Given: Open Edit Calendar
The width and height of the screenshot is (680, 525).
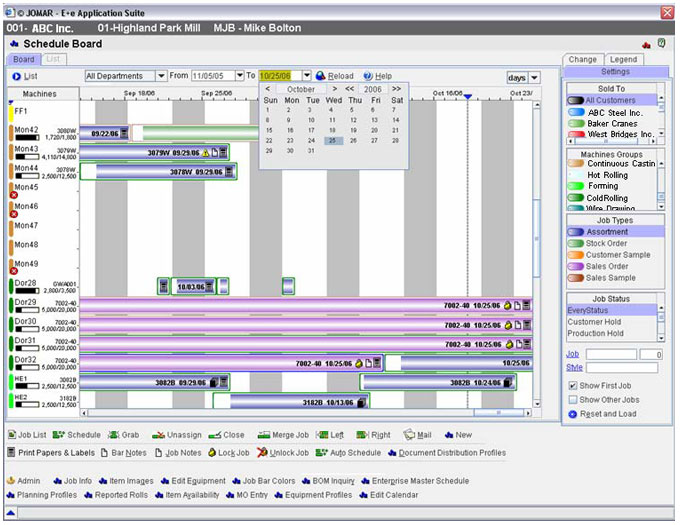Looking at the screenshot, I should (389, 495).
